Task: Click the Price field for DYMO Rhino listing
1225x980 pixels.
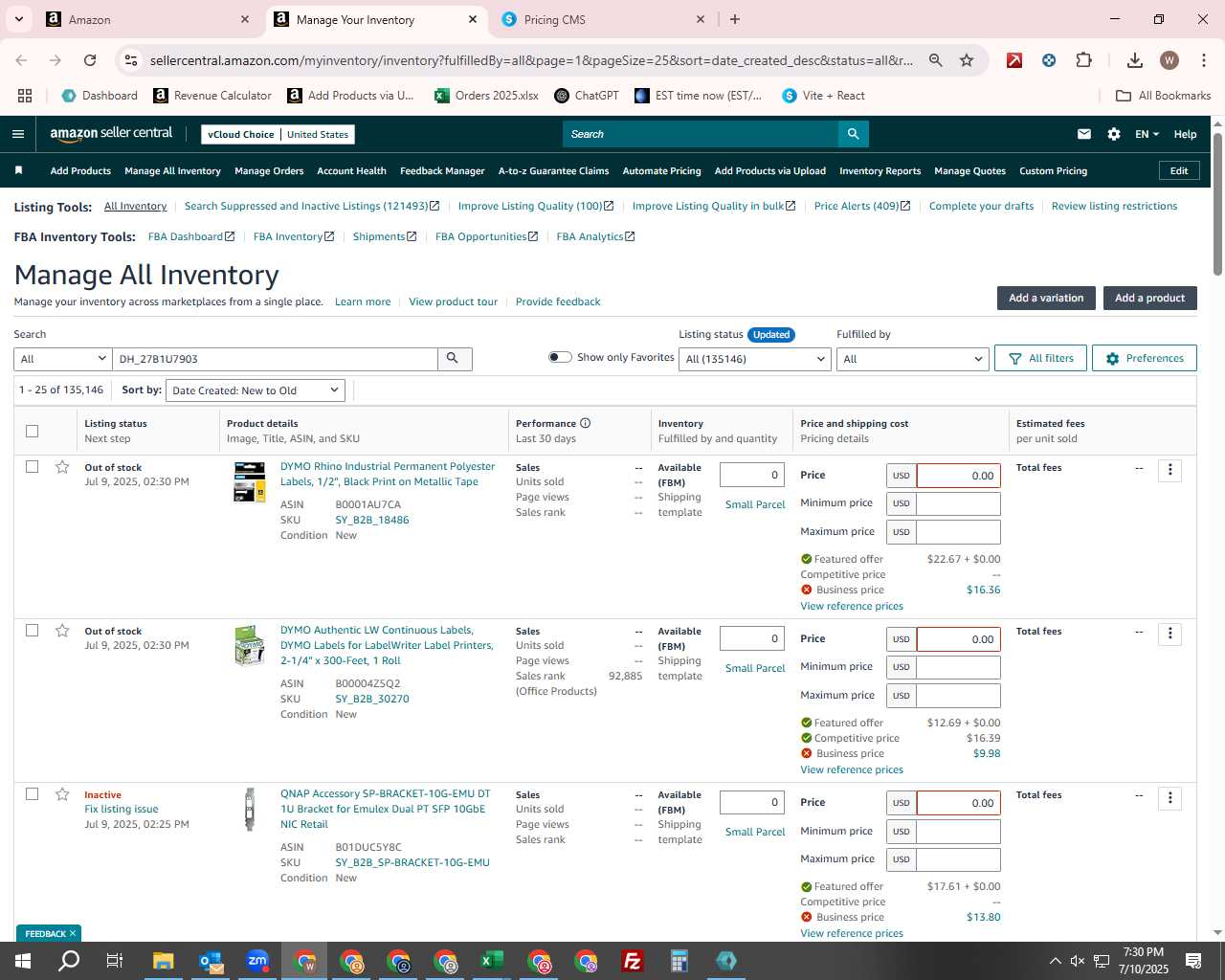Action: point(958,476)
